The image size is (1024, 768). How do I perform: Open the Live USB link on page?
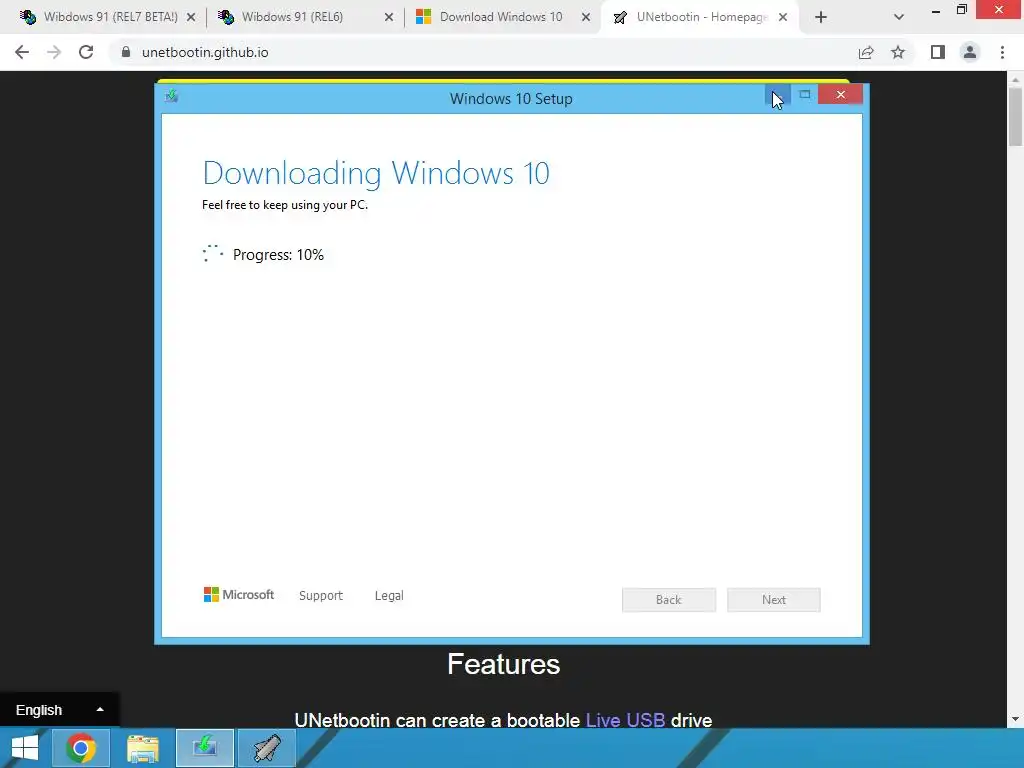coord(625,720)
